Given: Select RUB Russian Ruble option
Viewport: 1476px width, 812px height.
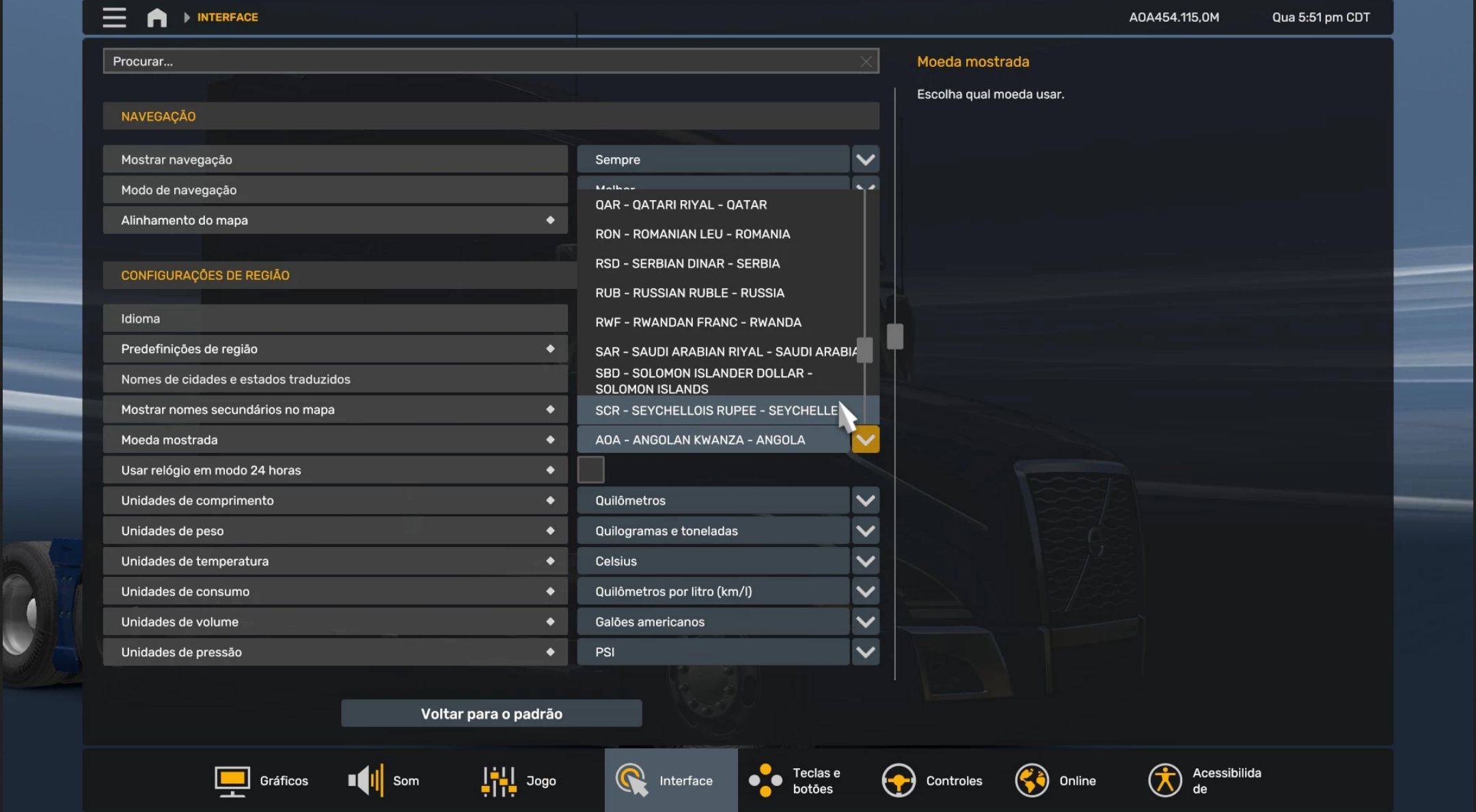Looking at the screenshot, I should click(690, 293).
